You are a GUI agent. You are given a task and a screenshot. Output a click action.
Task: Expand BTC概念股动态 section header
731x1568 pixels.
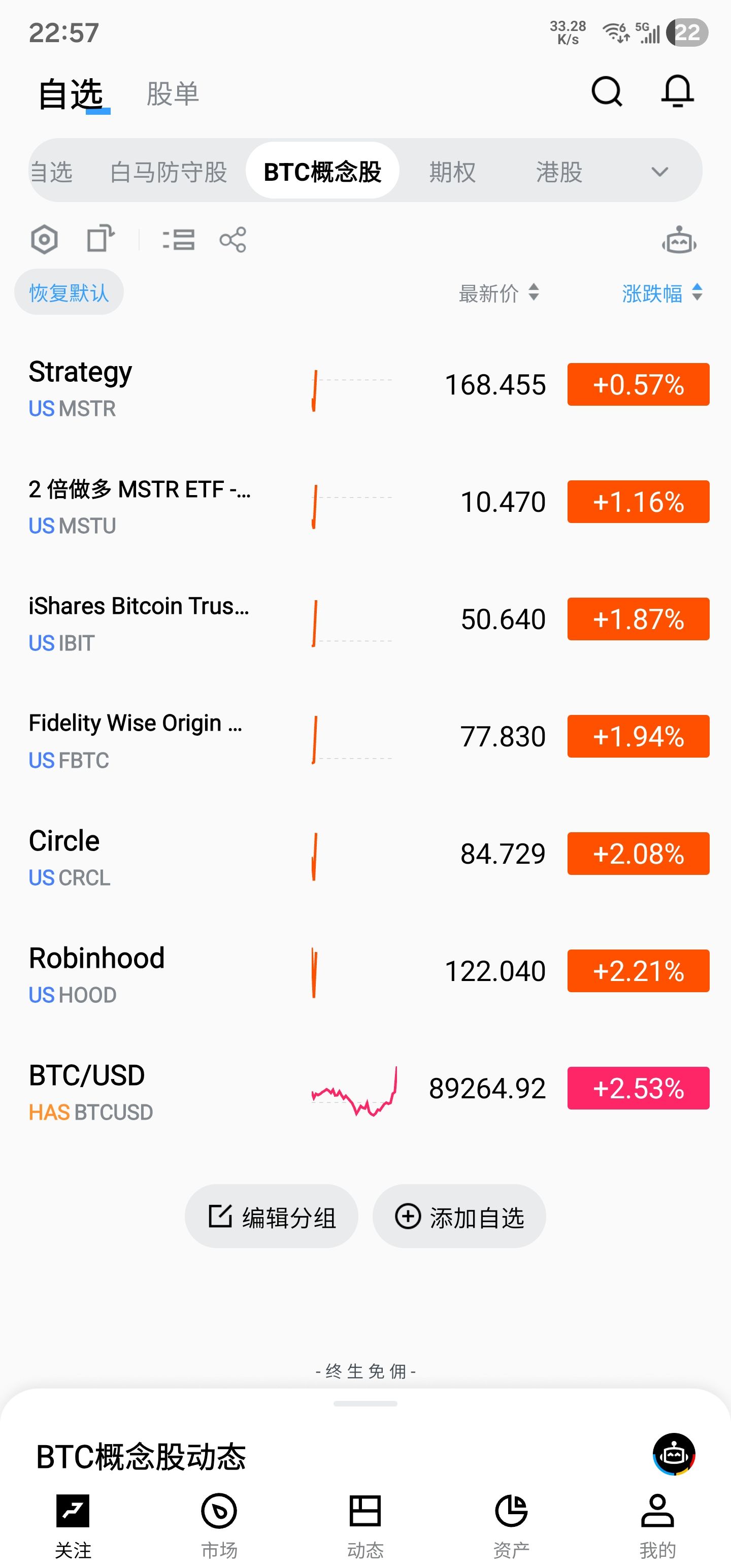(141, 1457)
